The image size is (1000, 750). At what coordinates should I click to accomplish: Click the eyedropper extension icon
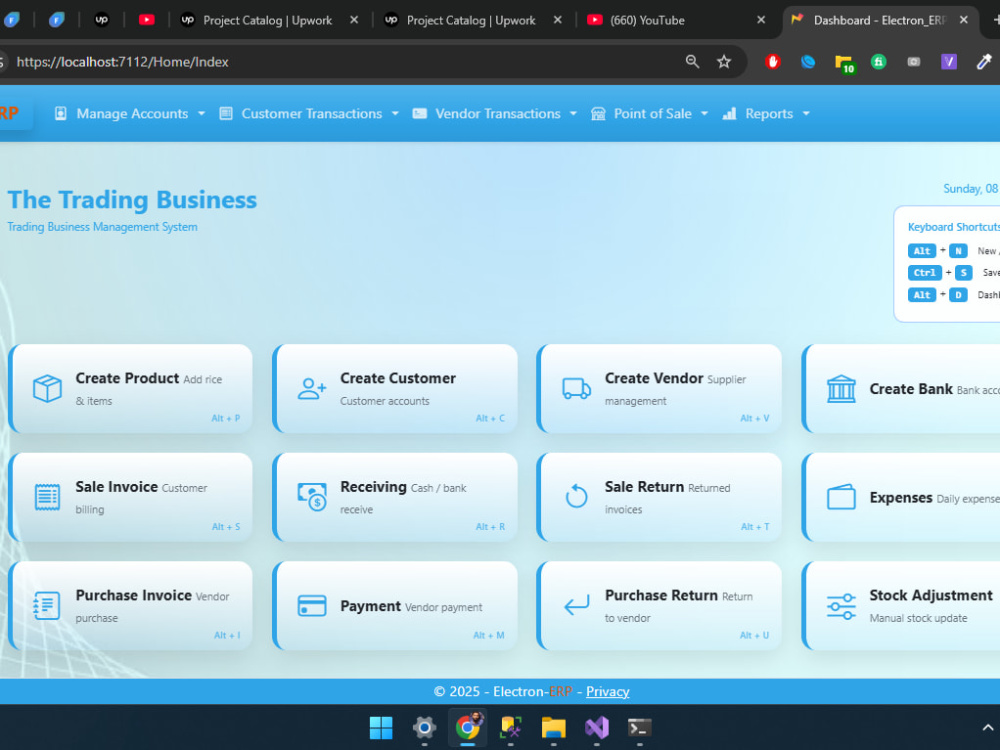tap(984, 62)
